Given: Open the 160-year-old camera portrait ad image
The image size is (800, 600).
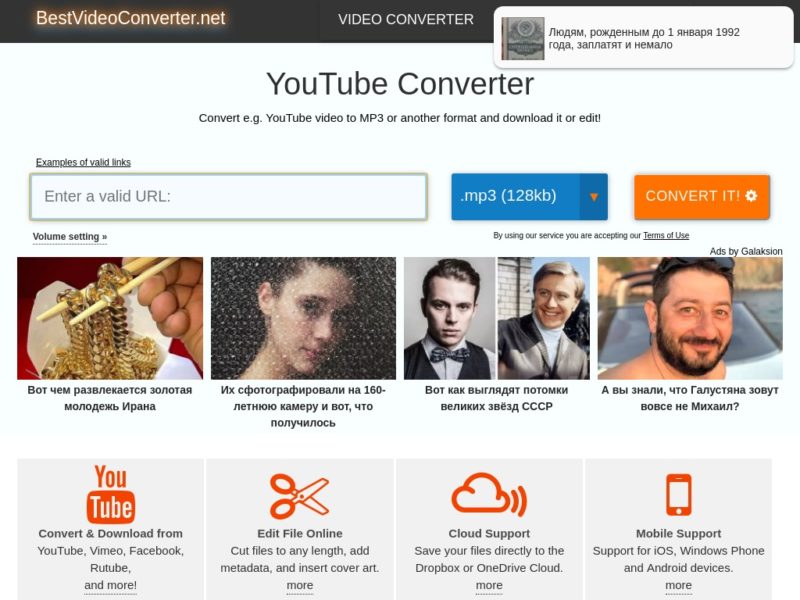Looking at the screenshot, I should pos(303,318).
